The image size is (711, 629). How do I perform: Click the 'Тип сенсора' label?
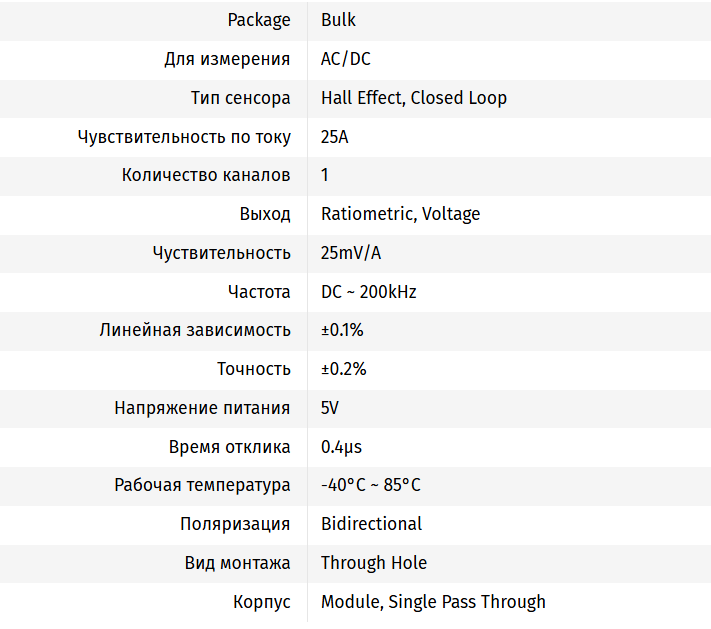240,98
